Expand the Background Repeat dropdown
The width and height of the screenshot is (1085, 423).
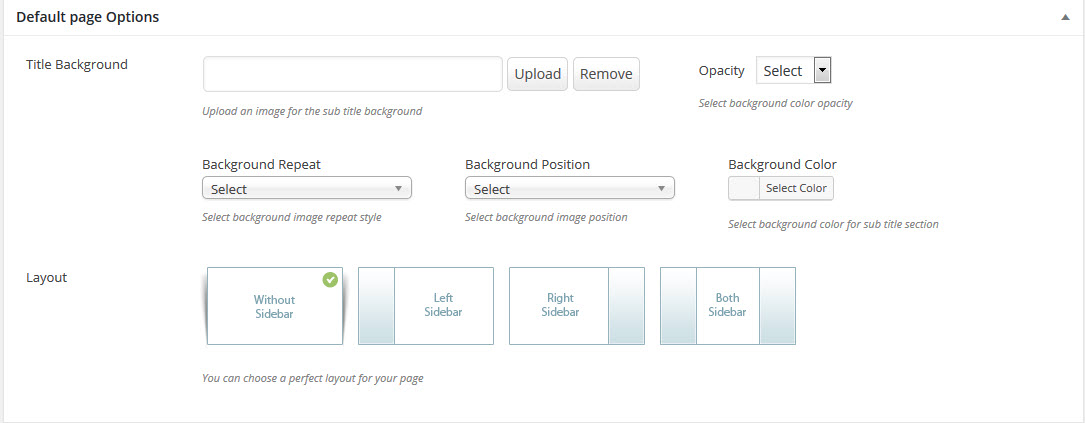(306, 188)
